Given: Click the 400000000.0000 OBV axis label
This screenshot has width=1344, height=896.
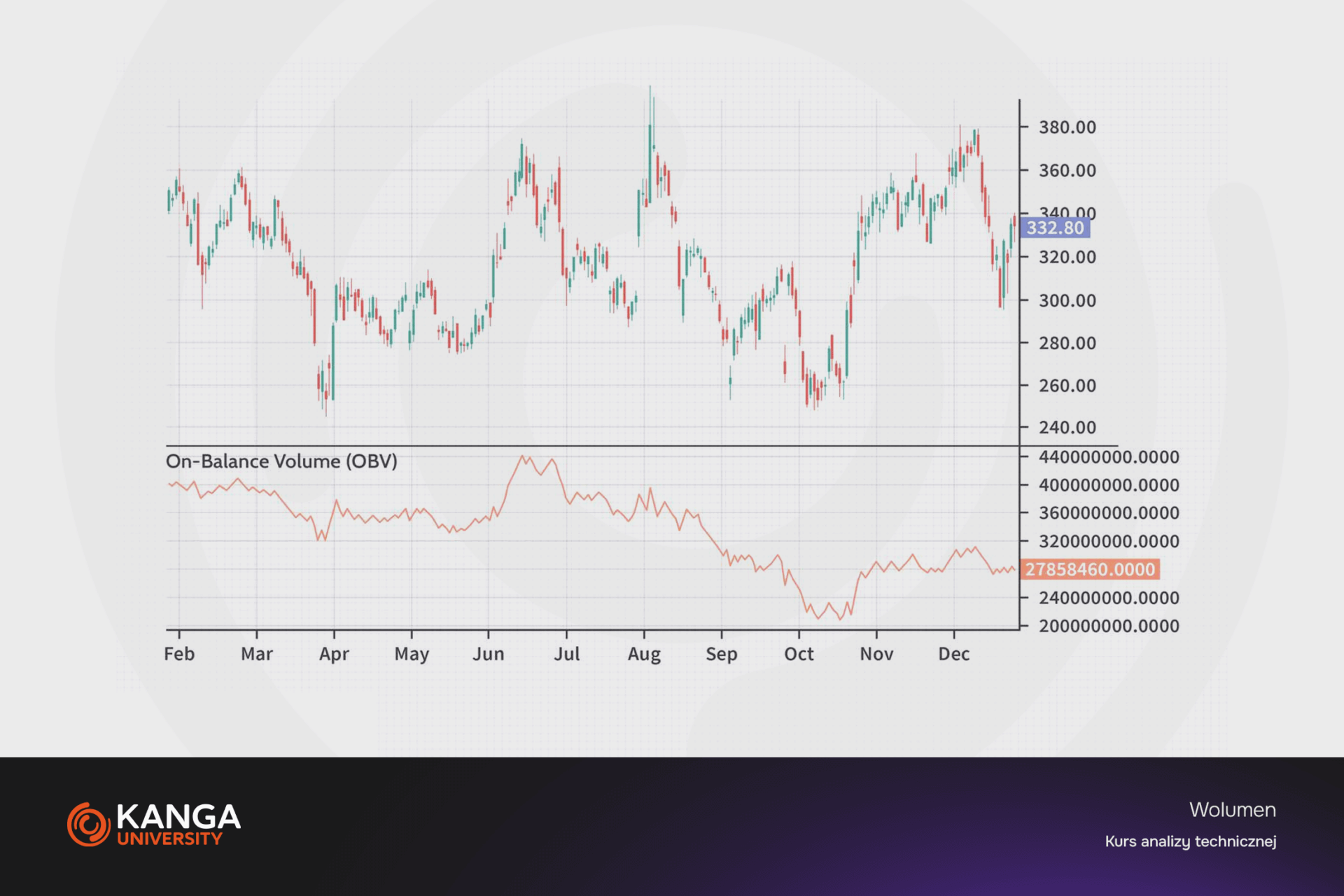Looking at the screenshot, I should tap(1109, 485).
